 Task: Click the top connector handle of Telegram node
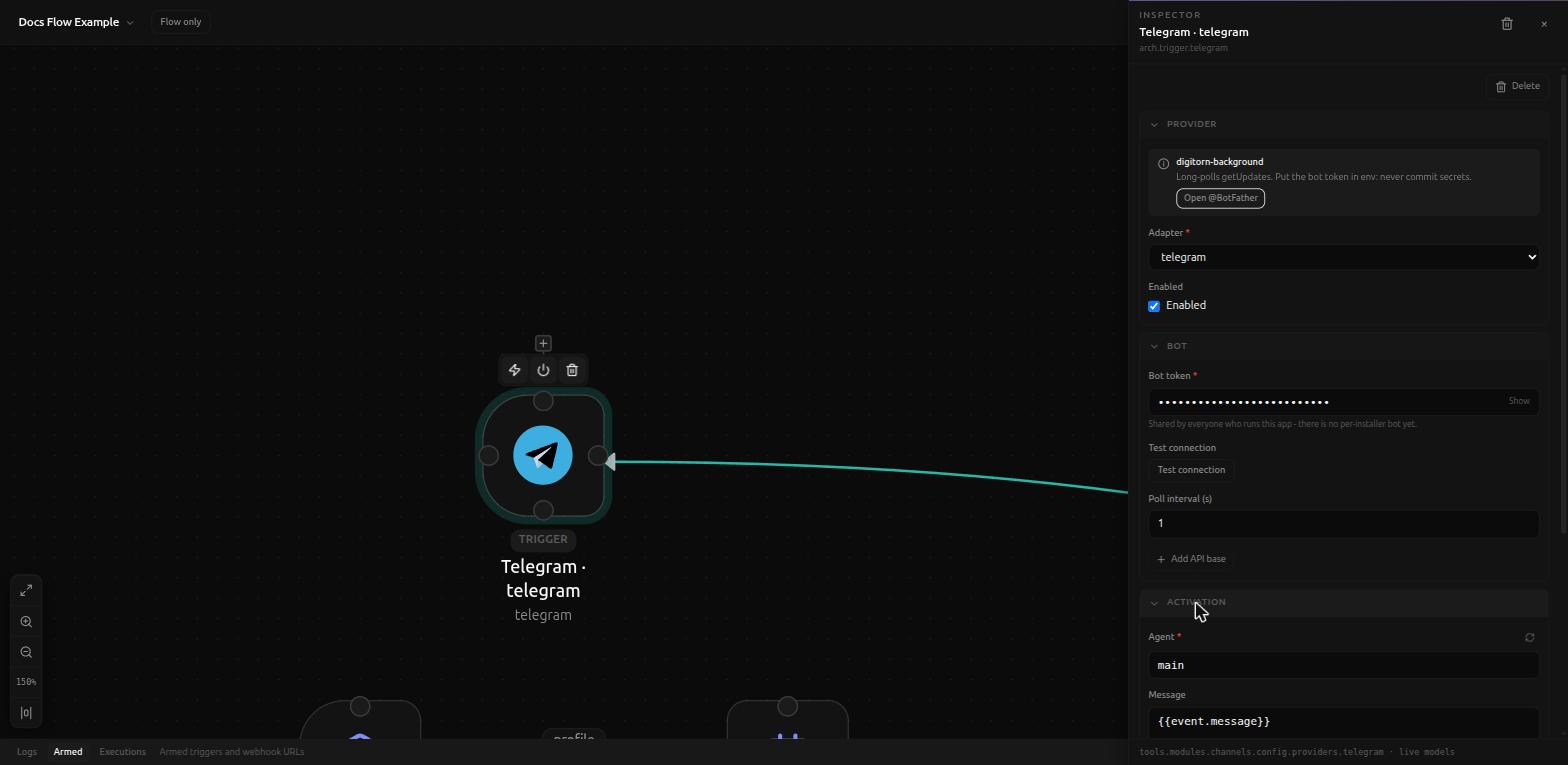pos(543,401)
